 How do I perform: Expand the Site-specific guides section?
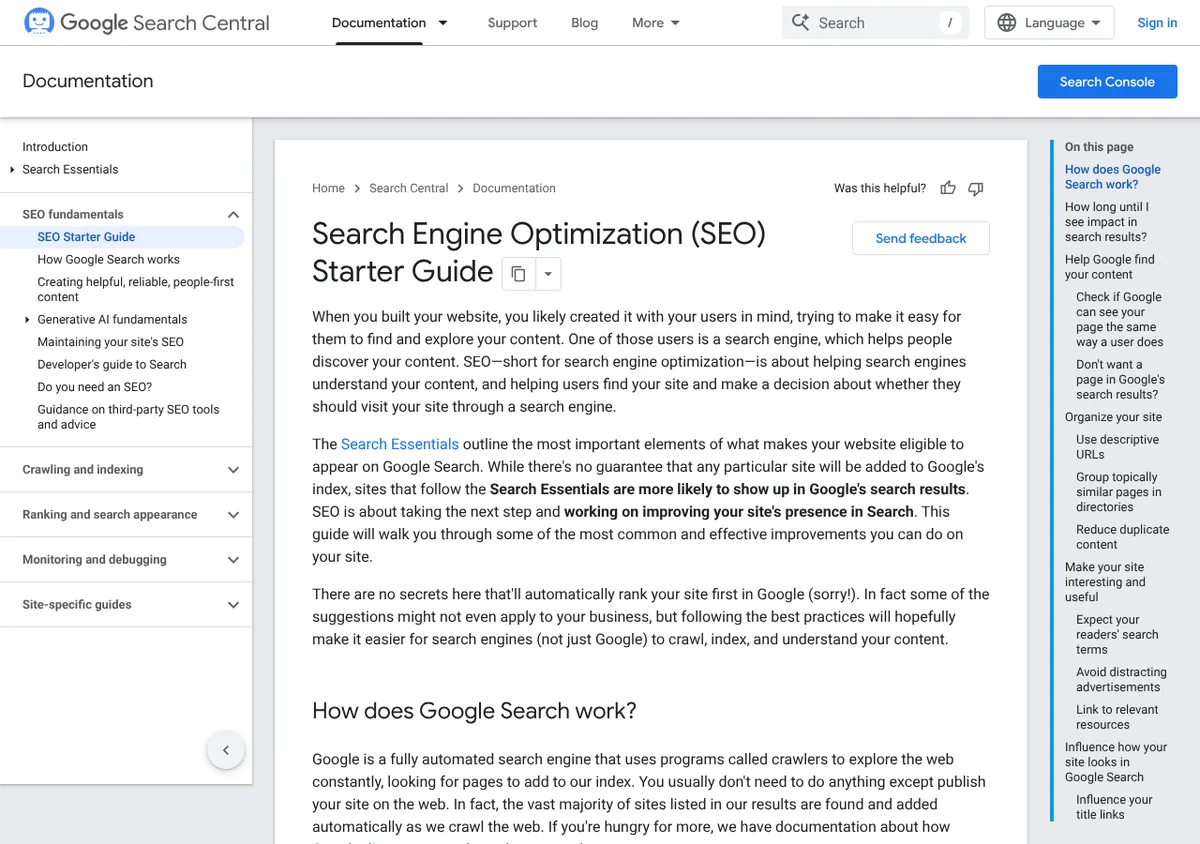click(233, 604)
